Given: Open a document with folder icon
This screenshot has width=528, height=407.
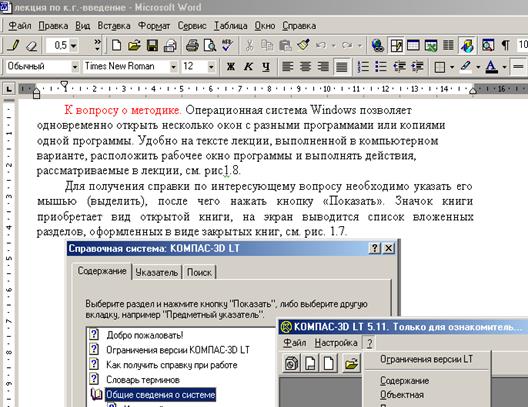Looking at the screenshot, I should coord(134,45).
